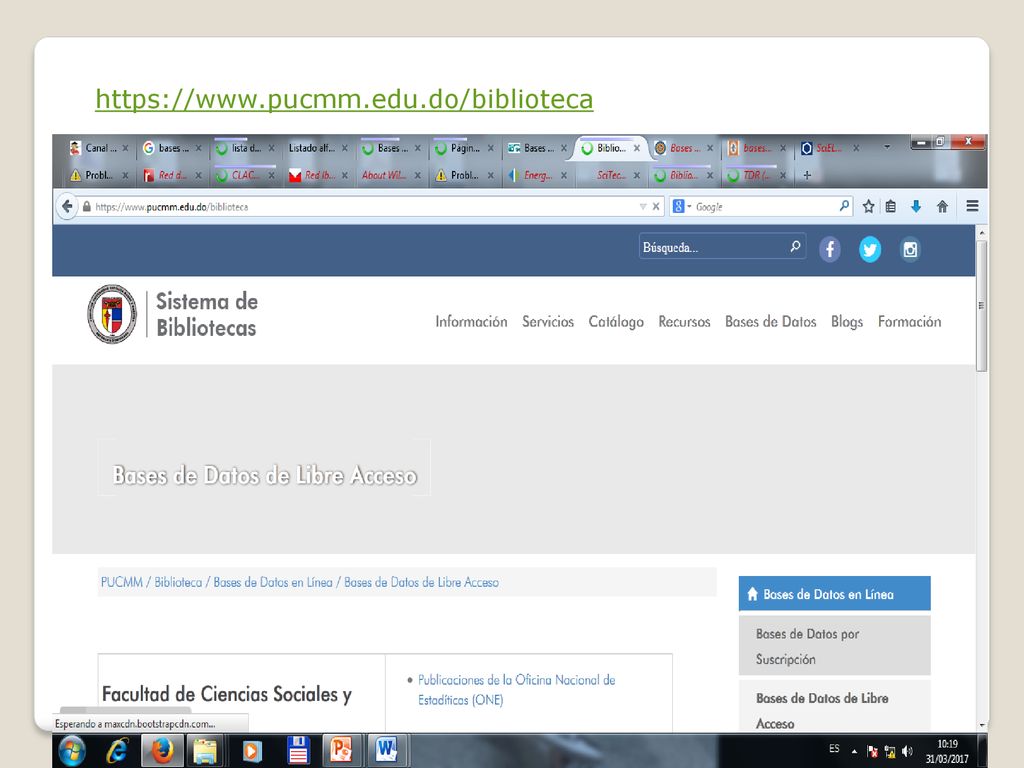
Task: Open Publicaciones de la Oficina Nacional de Estadísticas
Action: (516, 690)
